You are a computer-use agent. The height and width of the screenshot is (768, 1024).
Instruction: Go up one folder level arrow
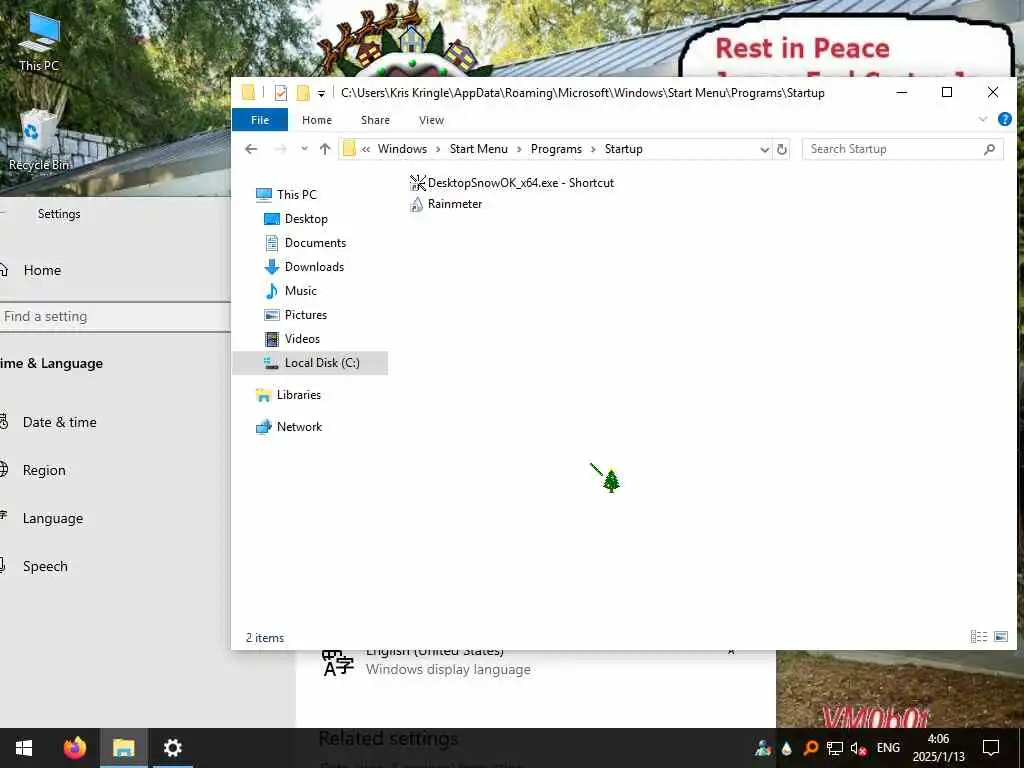(x=325, y=149)
